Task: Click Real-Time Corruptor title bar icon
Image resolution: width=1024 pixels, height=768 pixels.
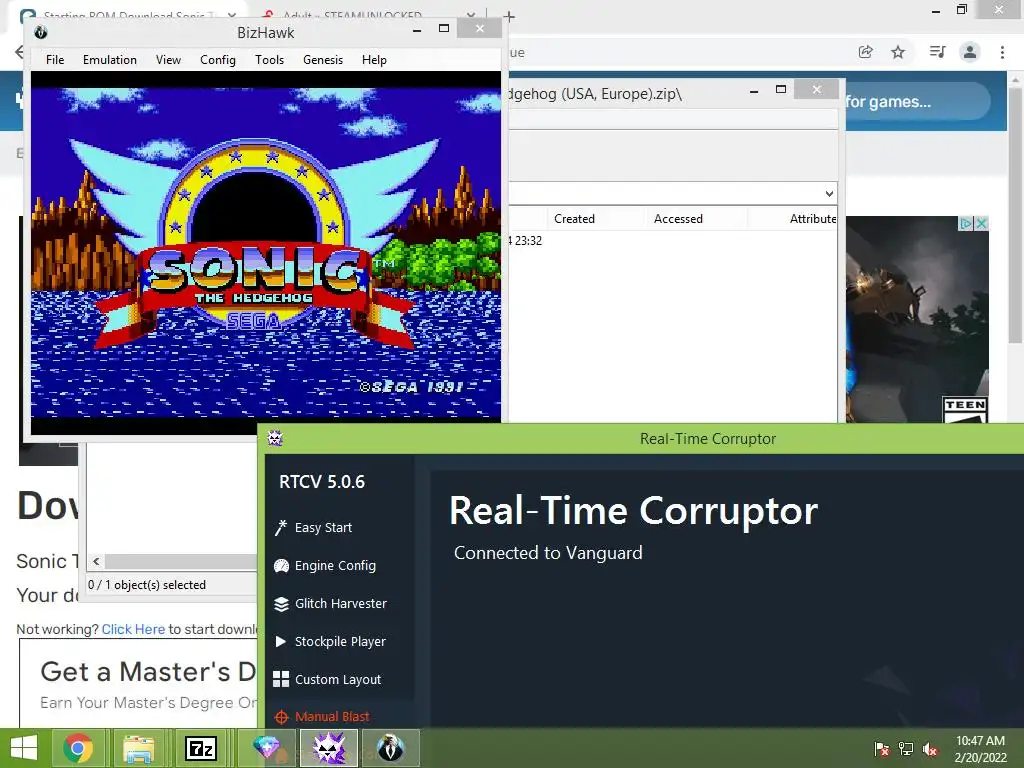Action: pyautogui.click(x=275, y=438)
